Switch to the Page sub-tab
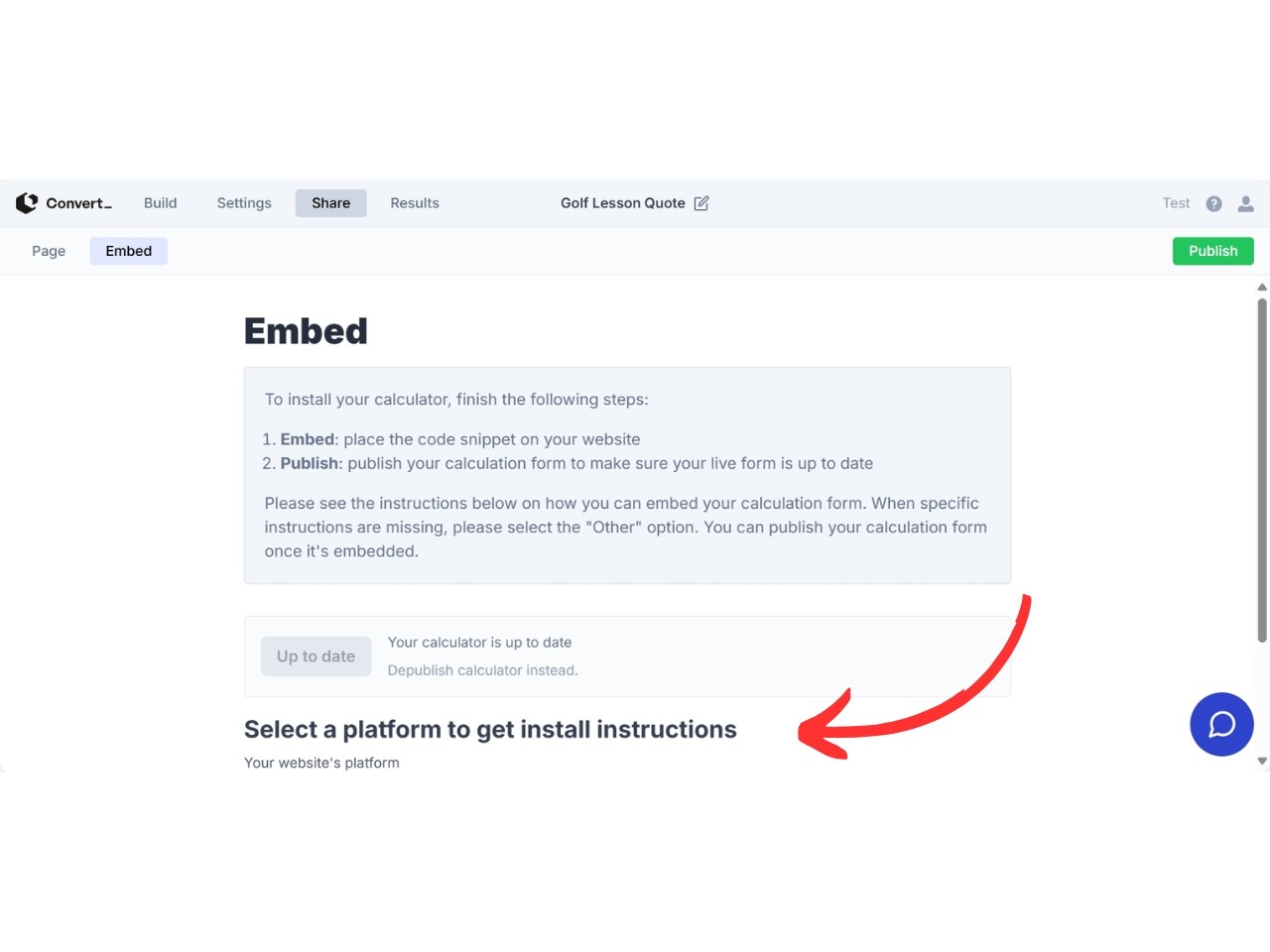This screenshot has height=952, width=1270. [x=49, y=251]
